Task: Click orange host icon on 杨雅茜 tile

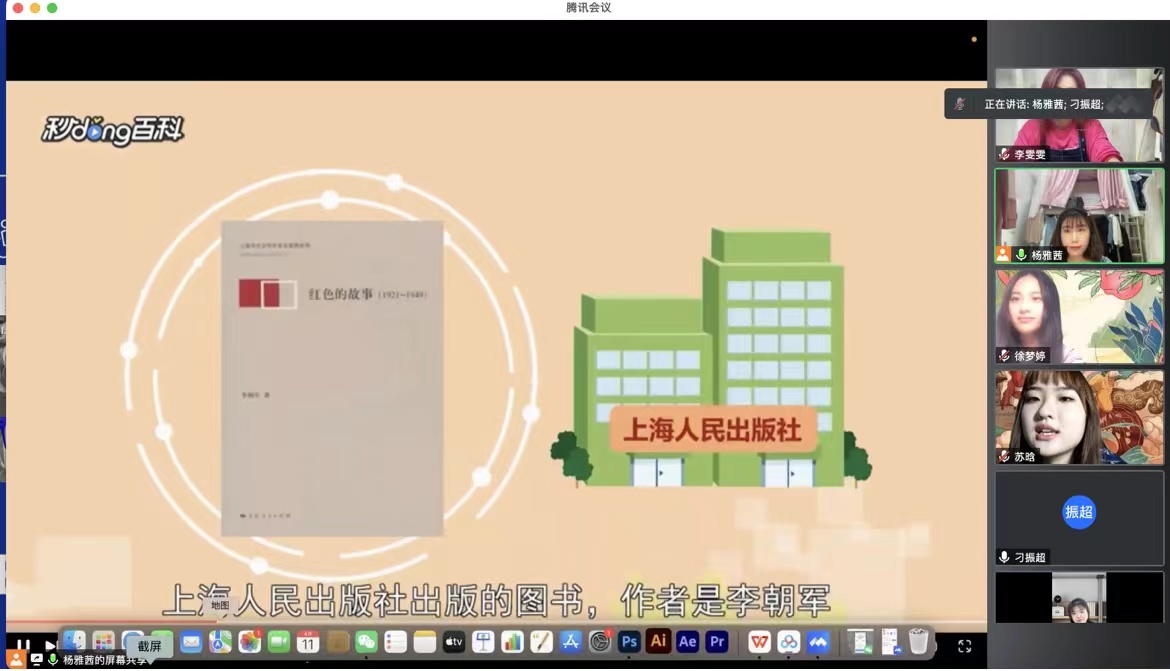Action: [1004, 255]
